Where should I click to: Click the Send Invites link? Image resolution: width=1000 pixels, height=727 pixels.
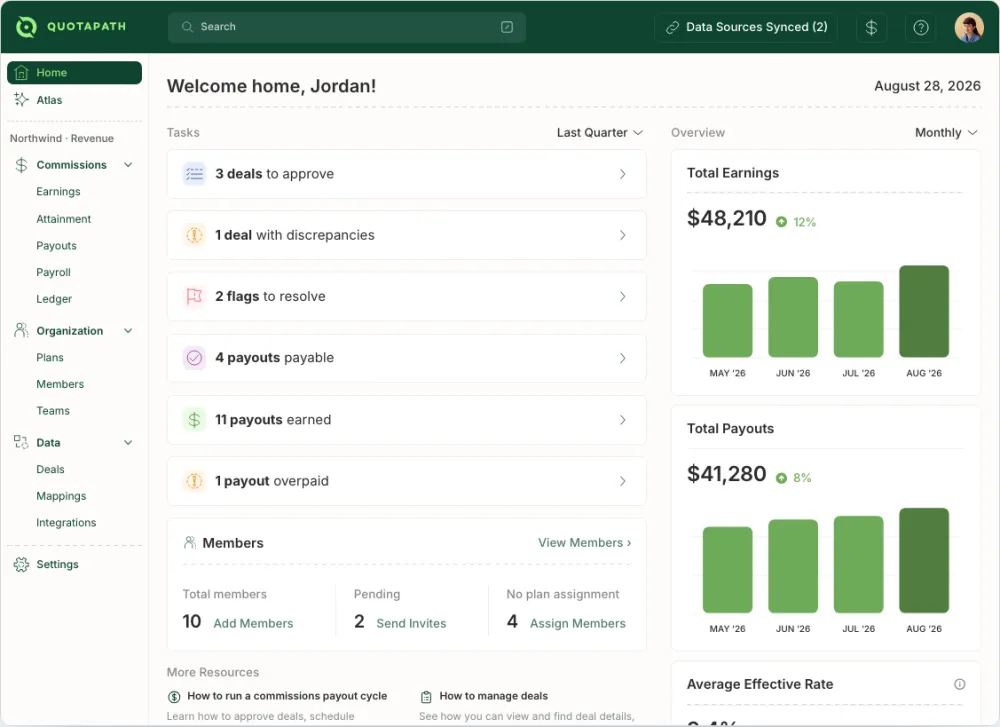click(x=411, y=624)
